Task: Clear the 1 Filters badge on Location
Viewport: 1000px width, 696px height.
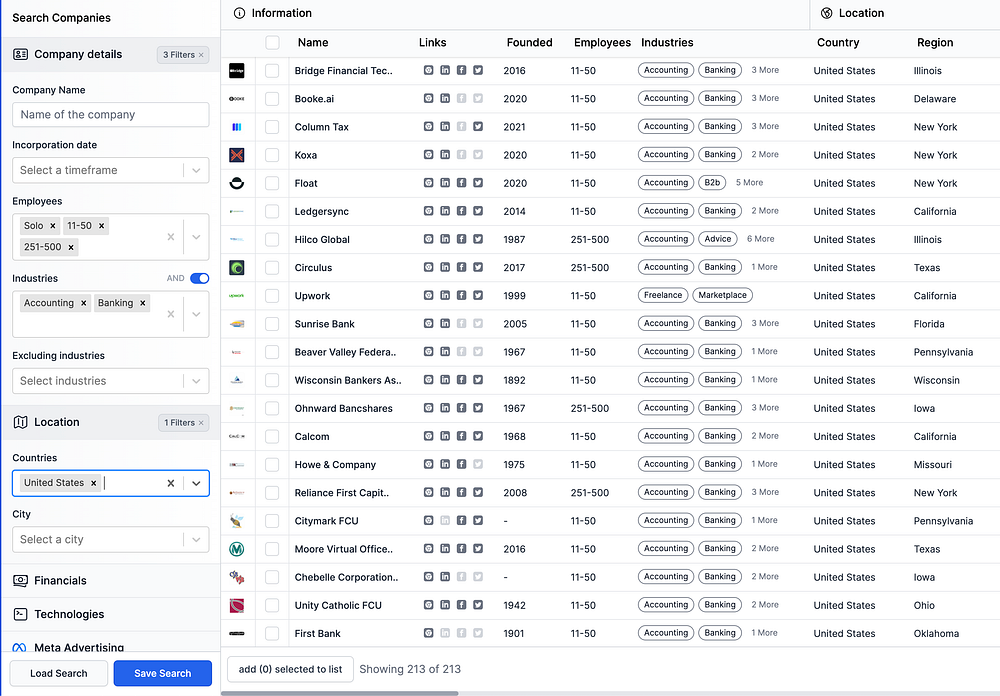Action: (x=201, y=423)
